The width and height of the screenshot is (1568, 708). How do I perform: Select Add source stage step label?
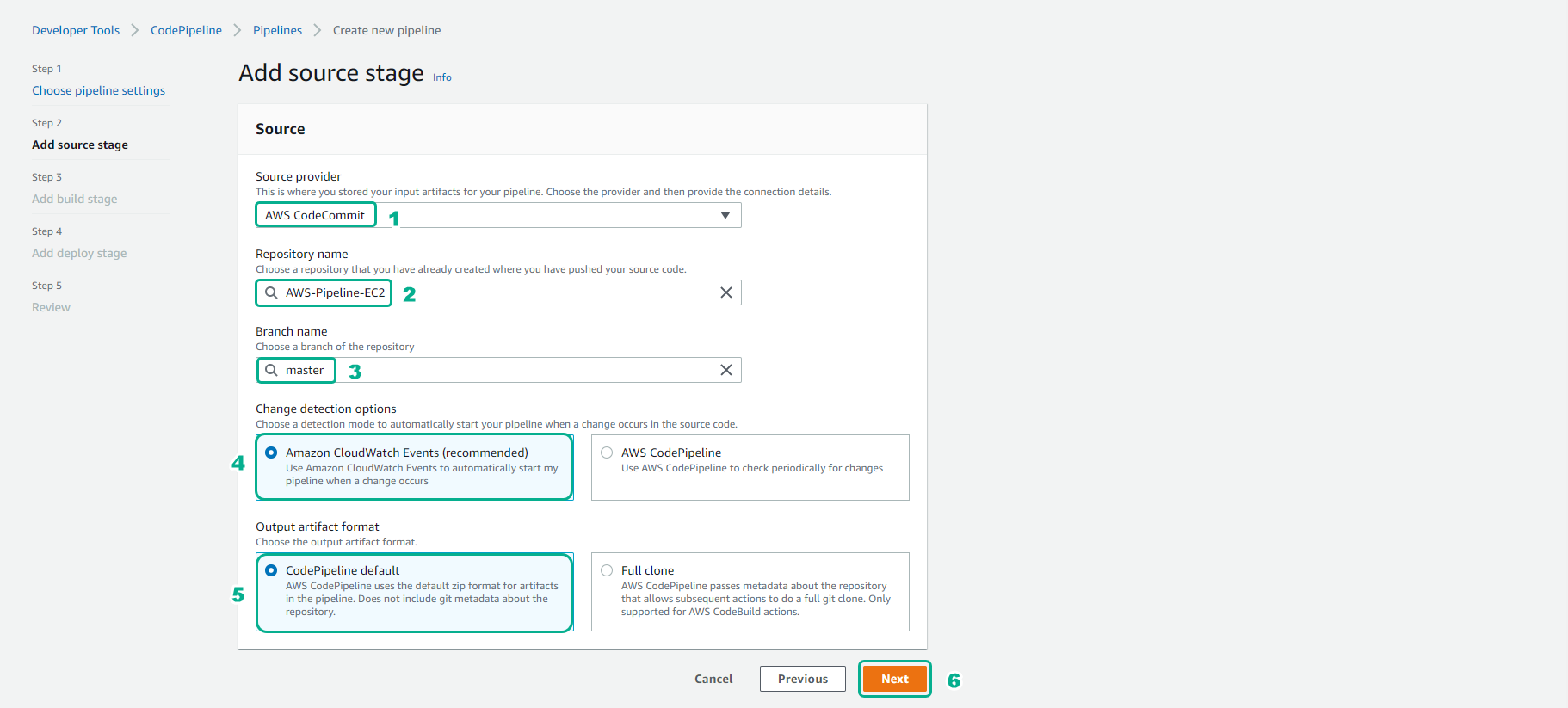[80, 145]
